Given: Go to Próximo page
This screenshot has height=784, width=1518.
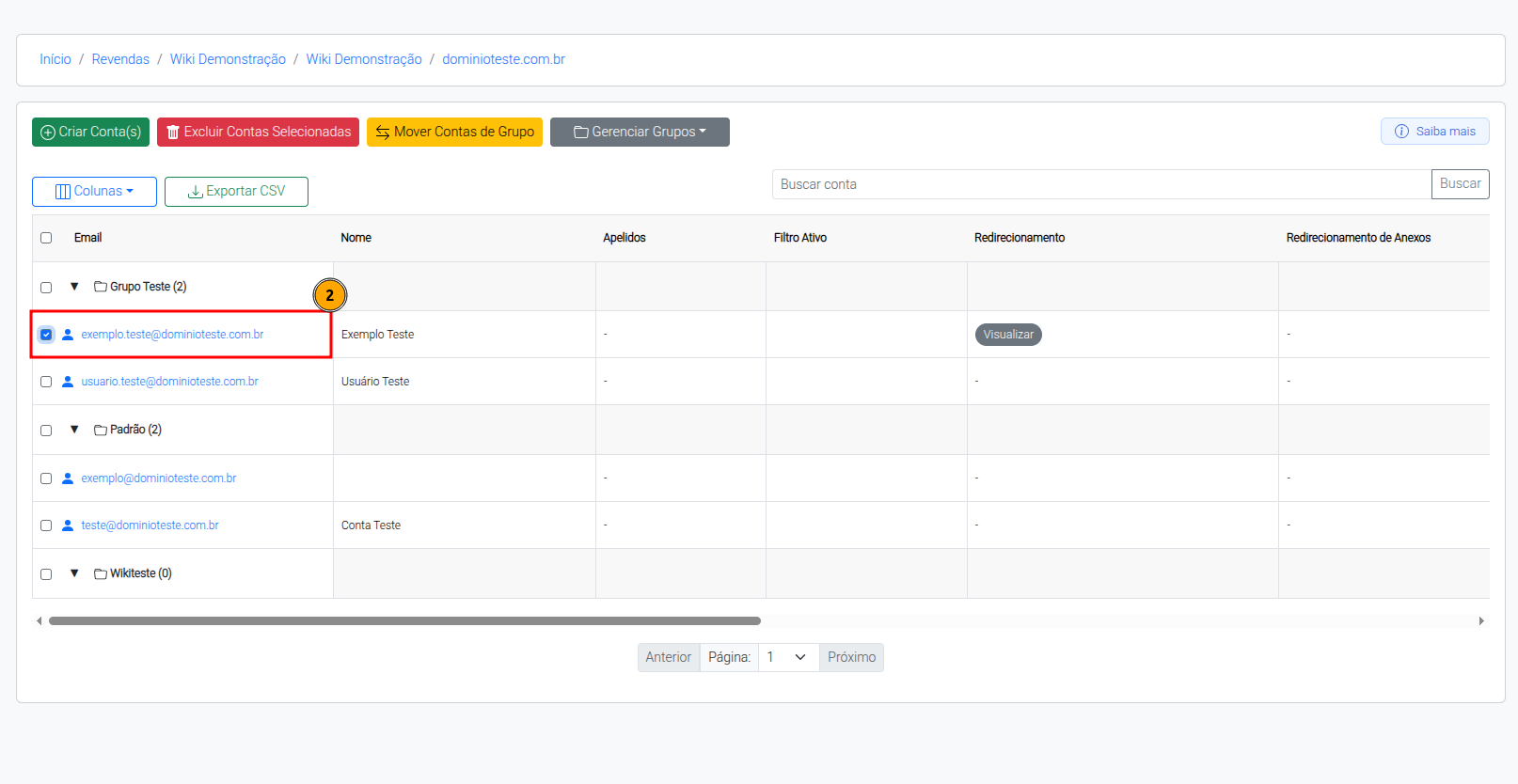Looking at the screenshot, I should point(851,657).
